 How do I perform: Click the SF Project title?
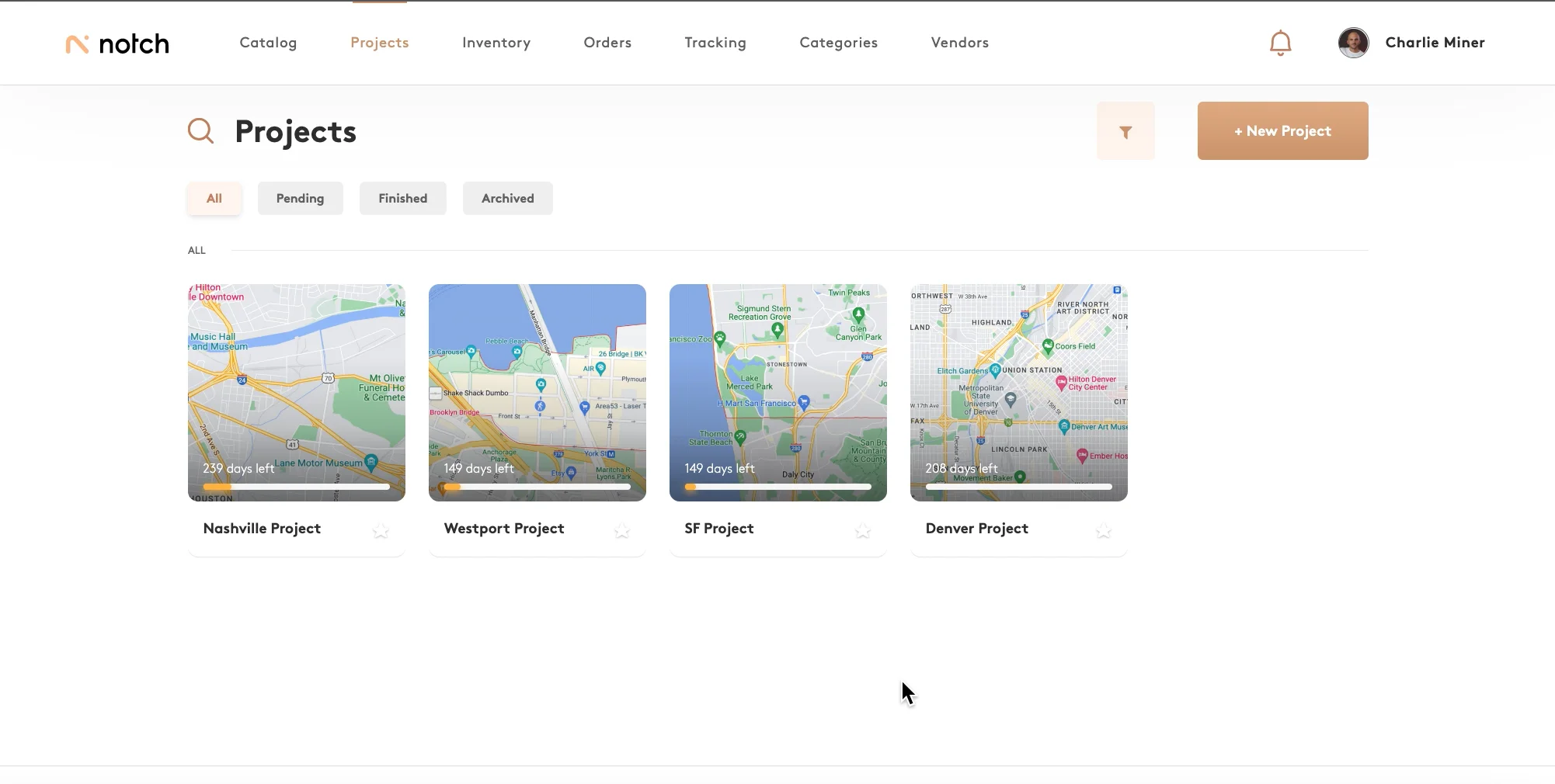tap(719, 529)
